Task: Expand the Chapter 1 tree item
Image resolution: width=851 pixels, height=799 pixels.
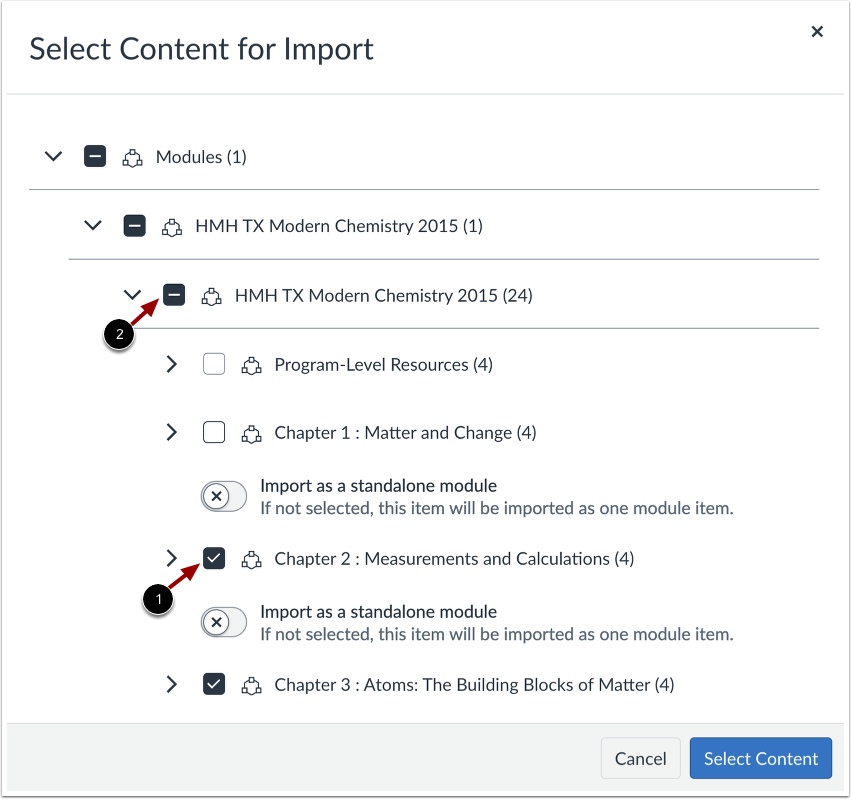Action: click(171, 432)
